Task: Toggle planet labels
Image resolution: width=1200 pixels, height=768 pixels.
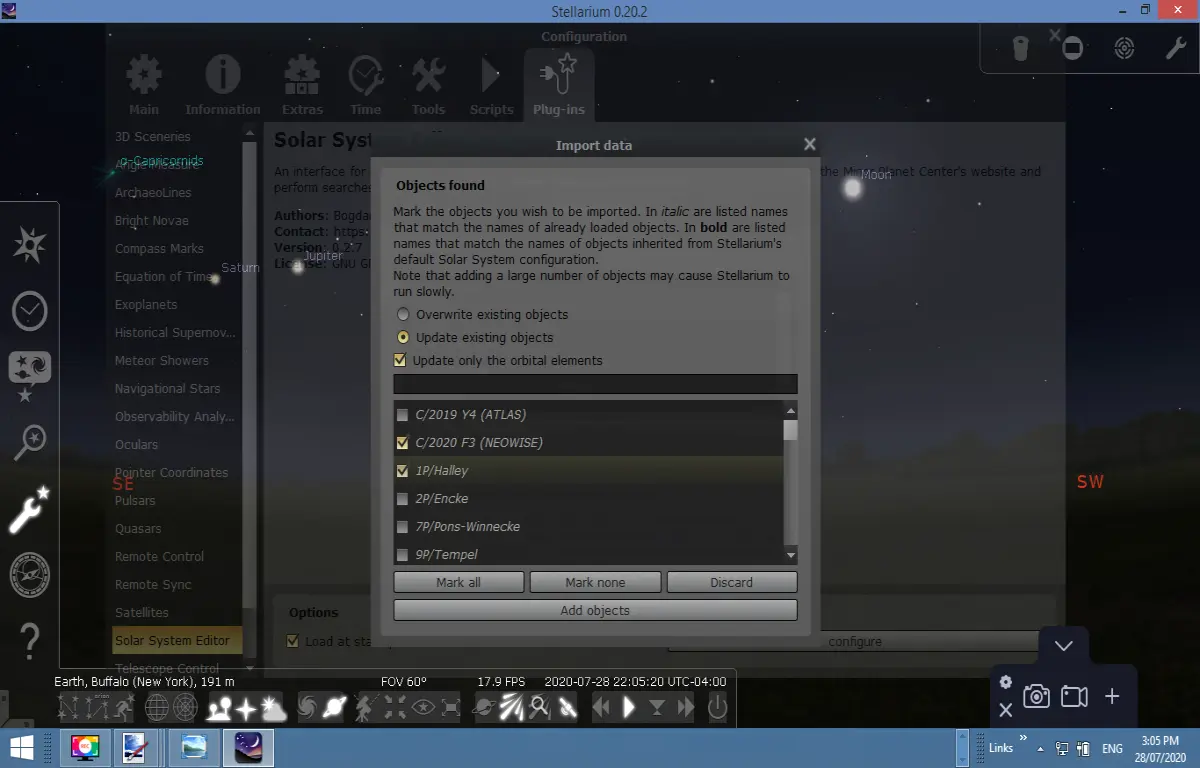Action: point(335,708)
